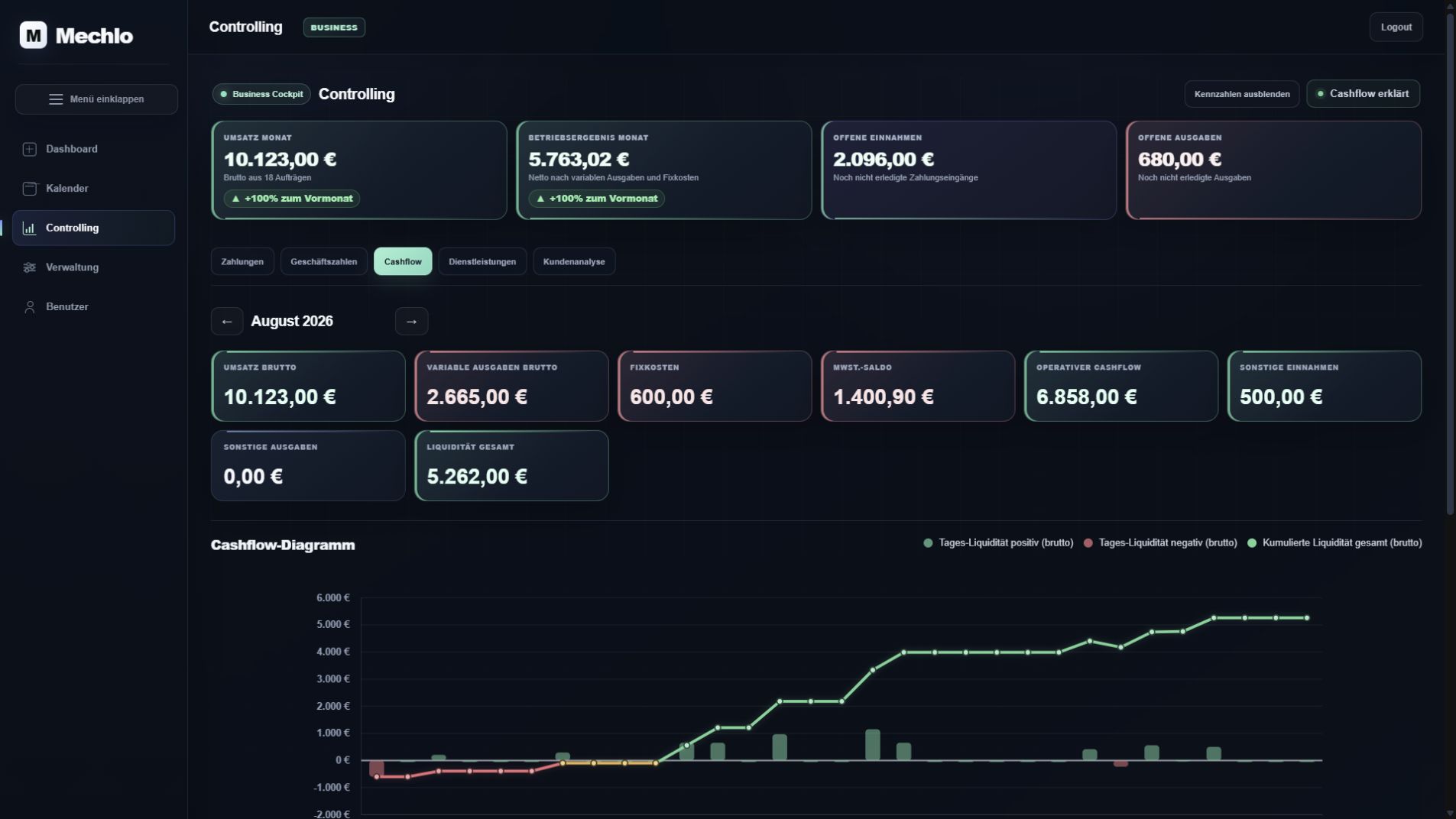Click the light green cumulative liquidity legend dot
This screenshot has width=1456, height=819.
pyautogui.click(x=1252, y=543)
